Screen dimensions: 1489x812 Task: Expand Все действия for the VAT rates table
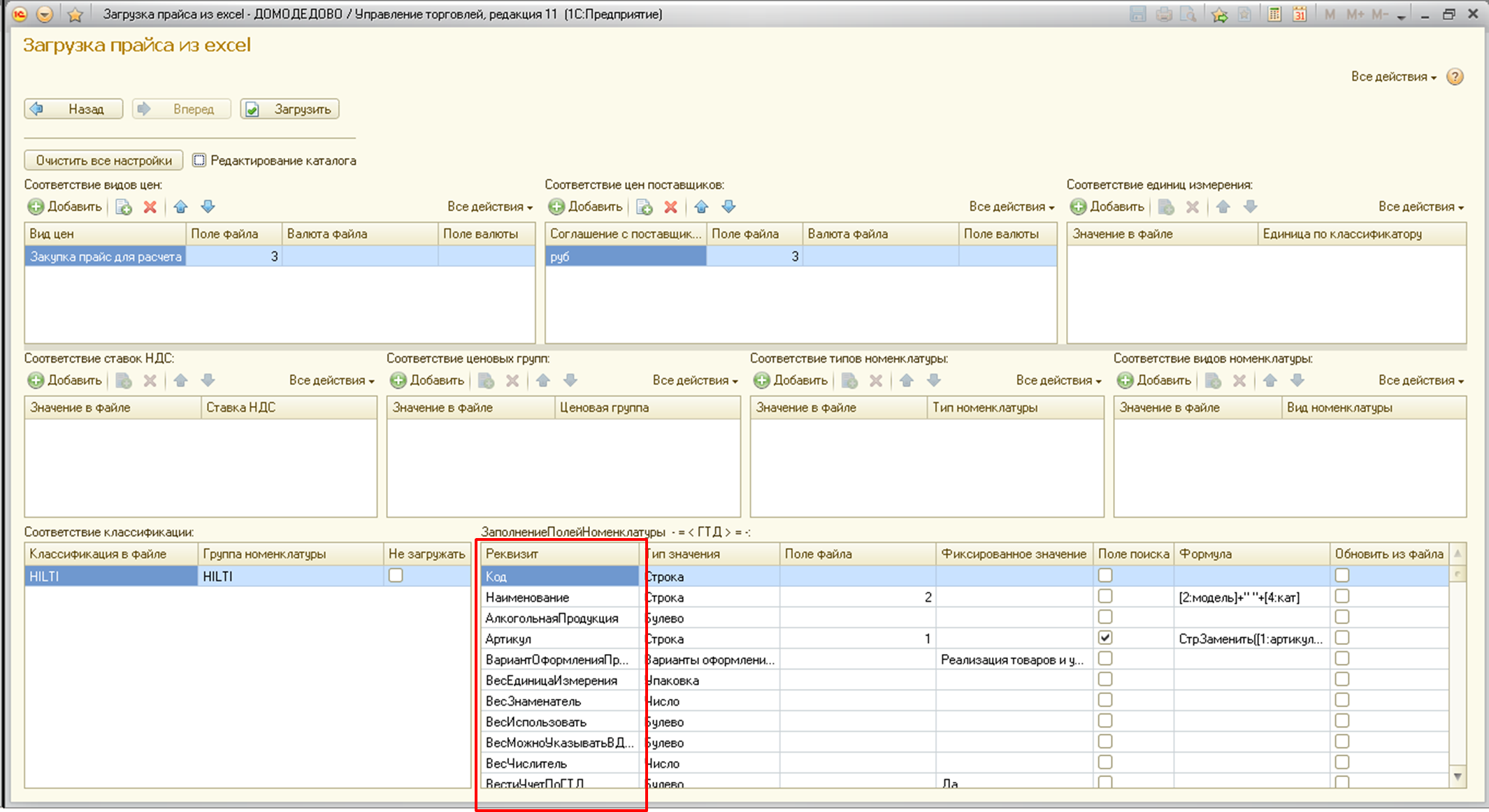pos(331,381)
